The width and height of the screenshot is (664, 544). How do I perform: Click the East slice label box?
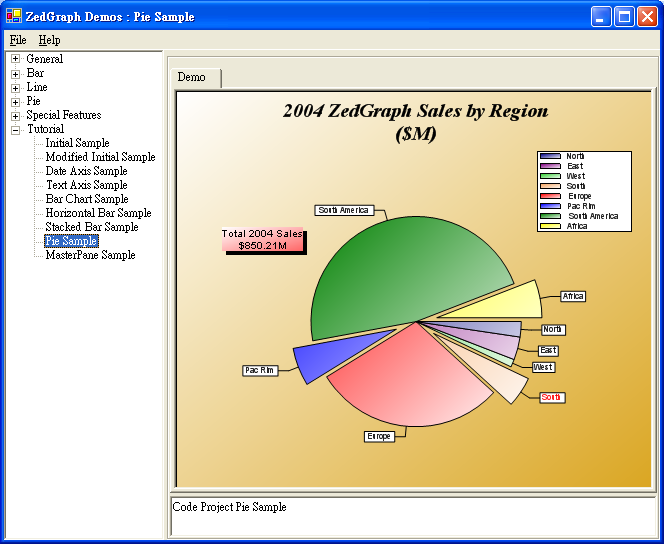[548, 351]
